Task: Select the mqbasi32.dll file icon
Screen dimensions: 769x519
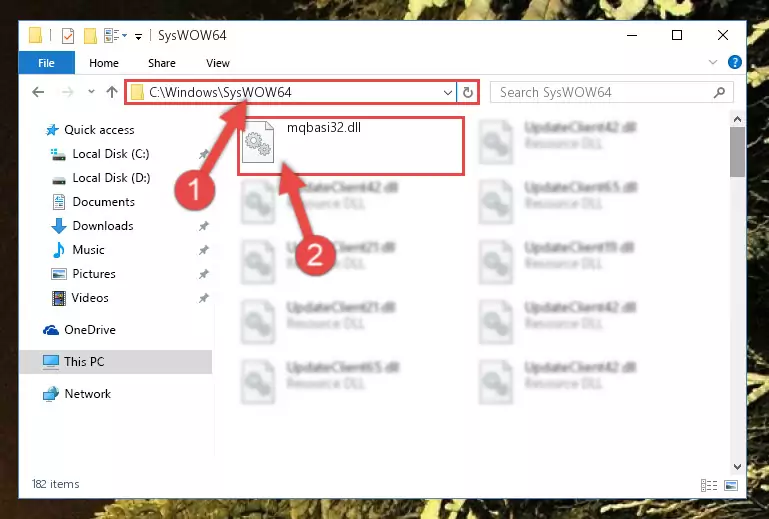Action: pos(258,142)
